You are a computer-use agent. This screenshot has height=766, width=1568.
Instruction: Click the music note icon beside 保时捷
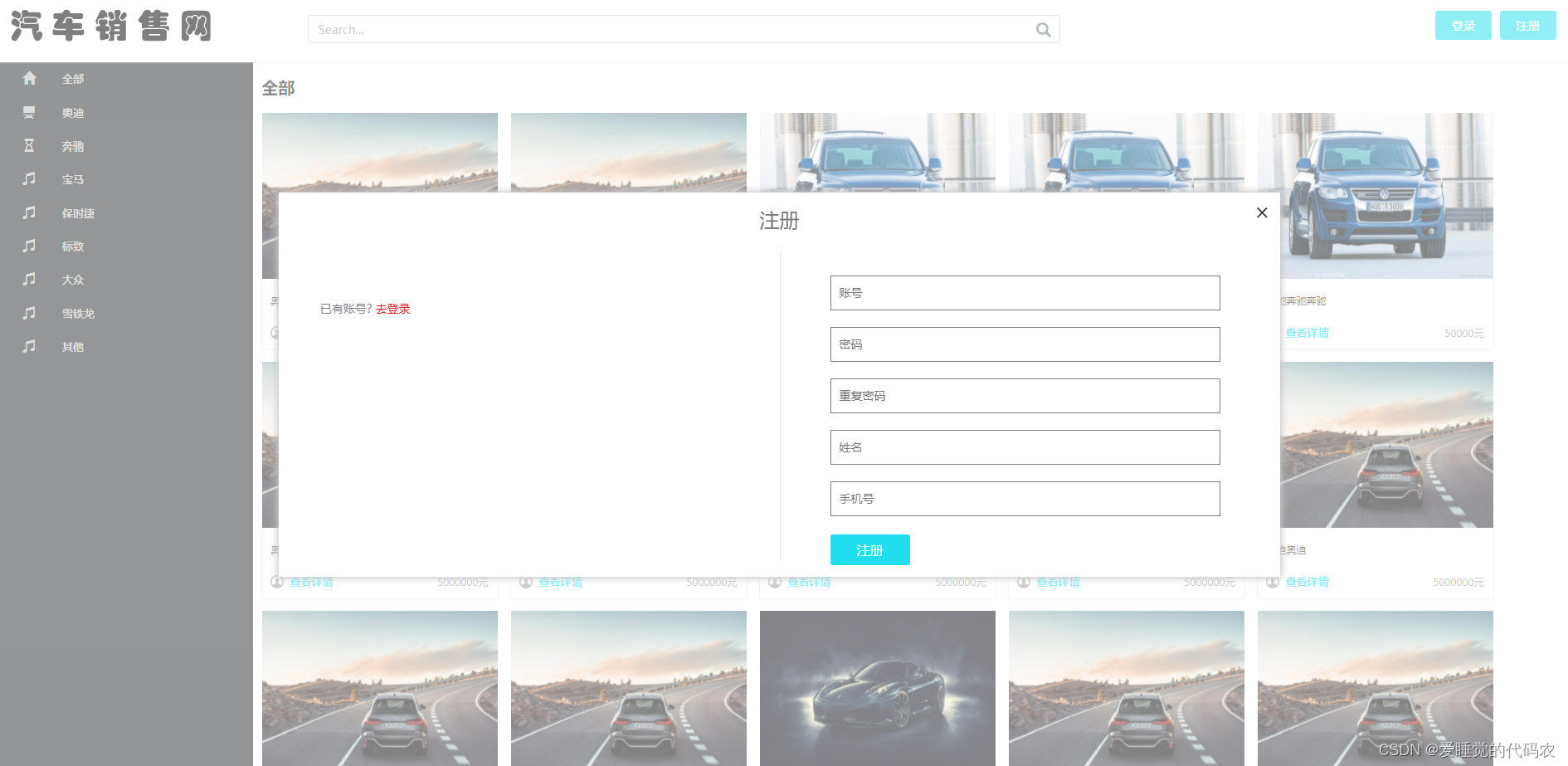click(x=29, y=212)
